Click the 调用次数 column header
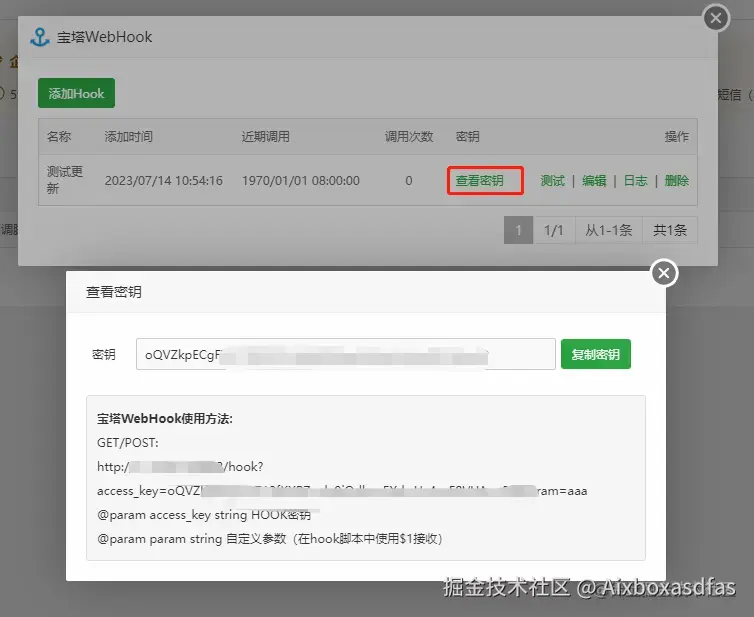The height and width of the screenshot is (617, 754). click(409, 137)
